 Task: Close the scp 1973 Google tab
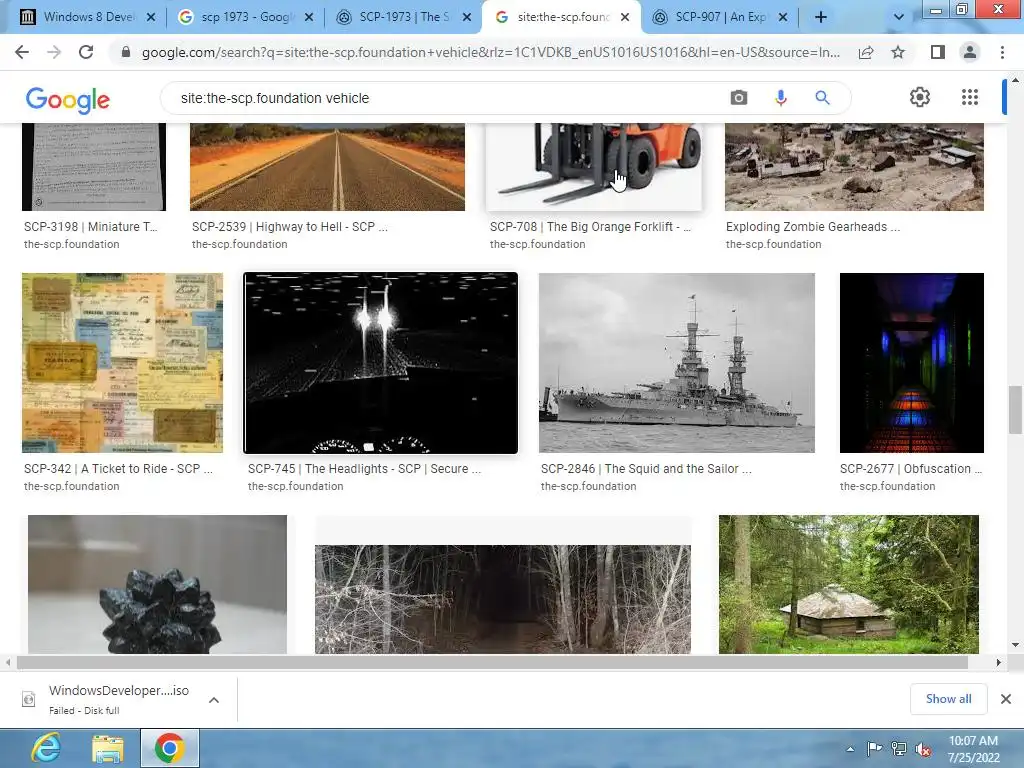pyautogui.click(x=309, y=17)
